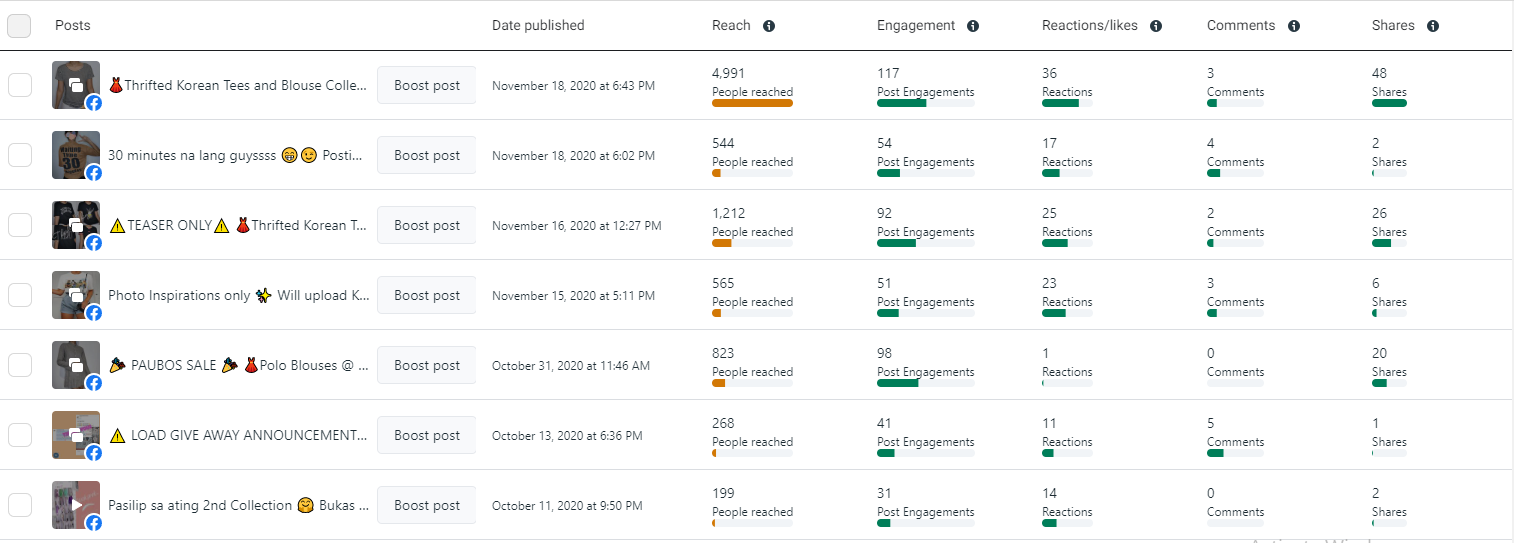
Task: Click Facebook badge on Thrifted Korean Tees post
Action: [93, 103]
